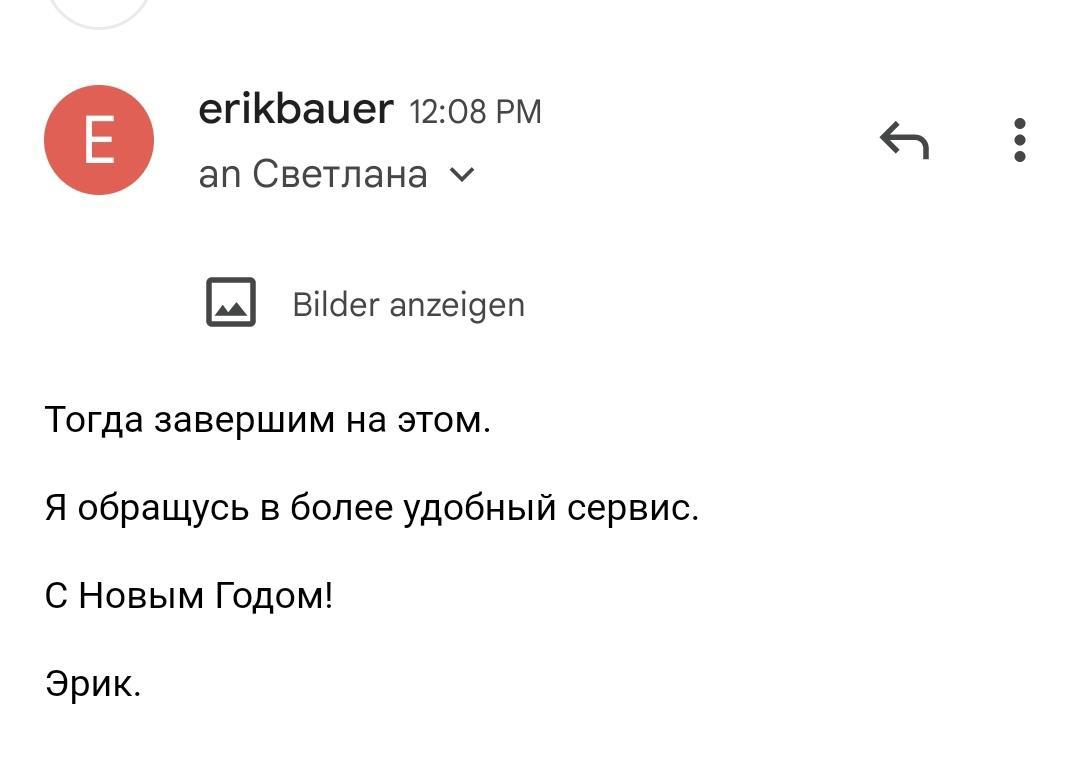Click the word удобный in the message

click(x=479, y=508)
